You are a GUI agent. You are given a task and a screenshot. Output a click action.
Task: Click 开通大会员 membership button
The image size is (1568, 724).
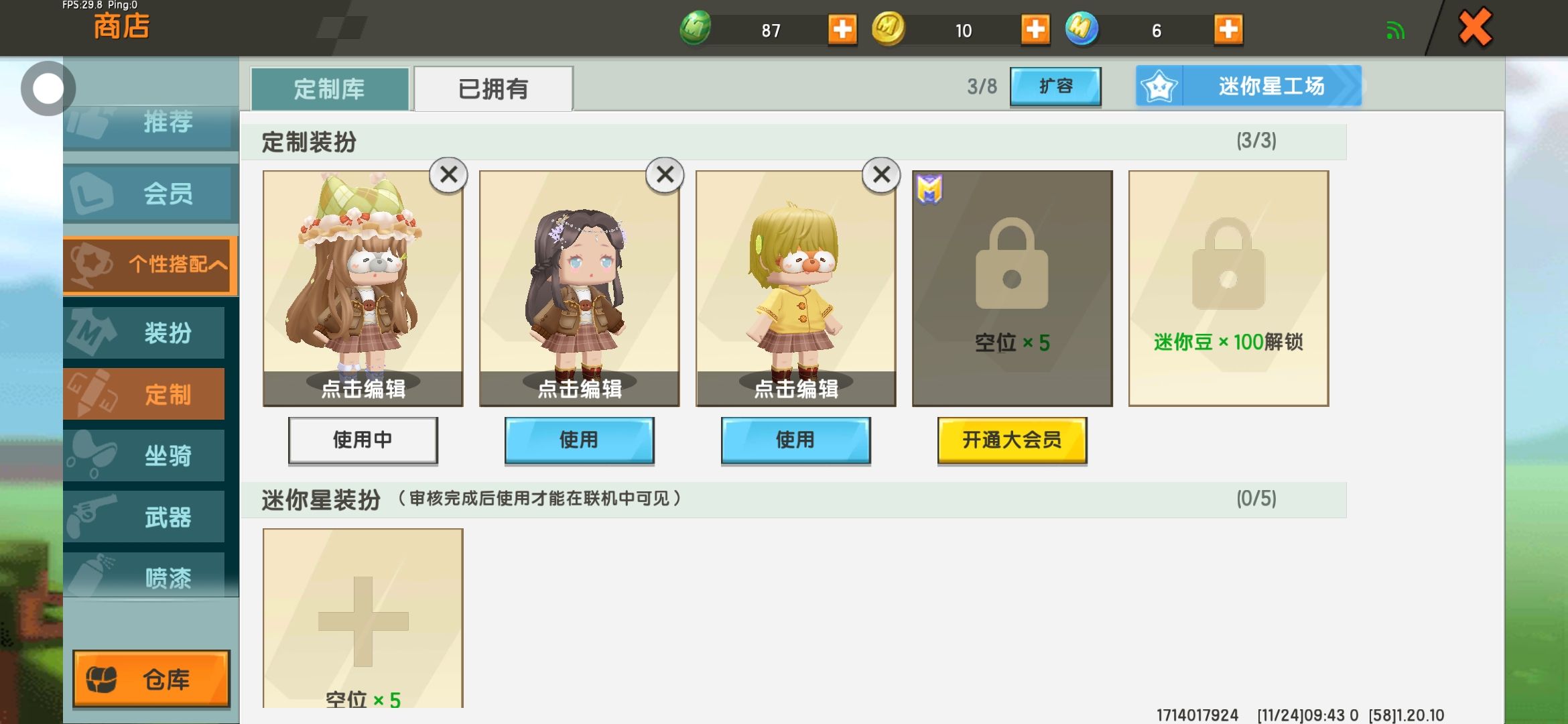[1012, 440]
